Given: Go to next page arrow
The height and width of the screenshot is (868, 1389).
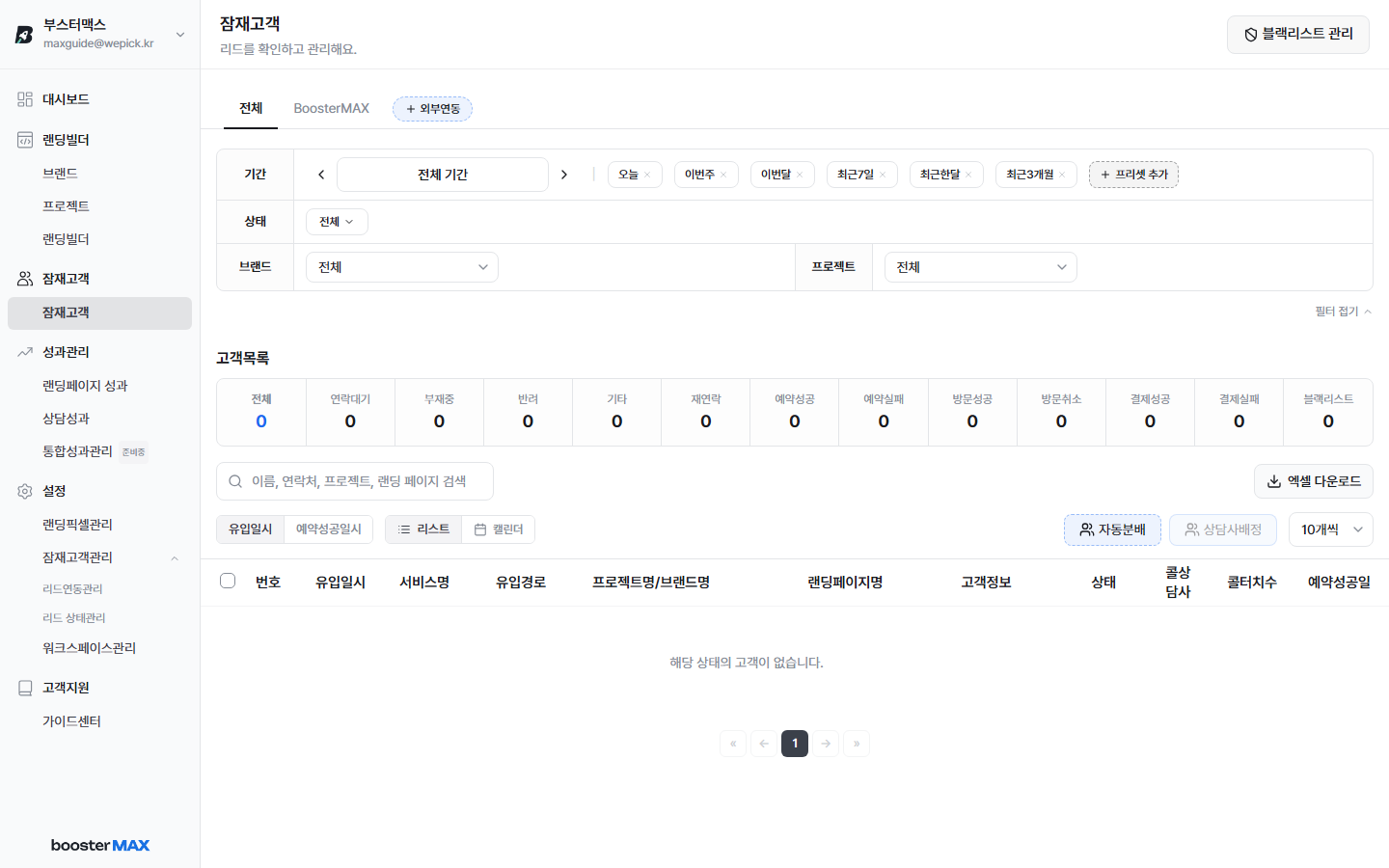Looking at the screenshot, I should (x=826, y=744).
